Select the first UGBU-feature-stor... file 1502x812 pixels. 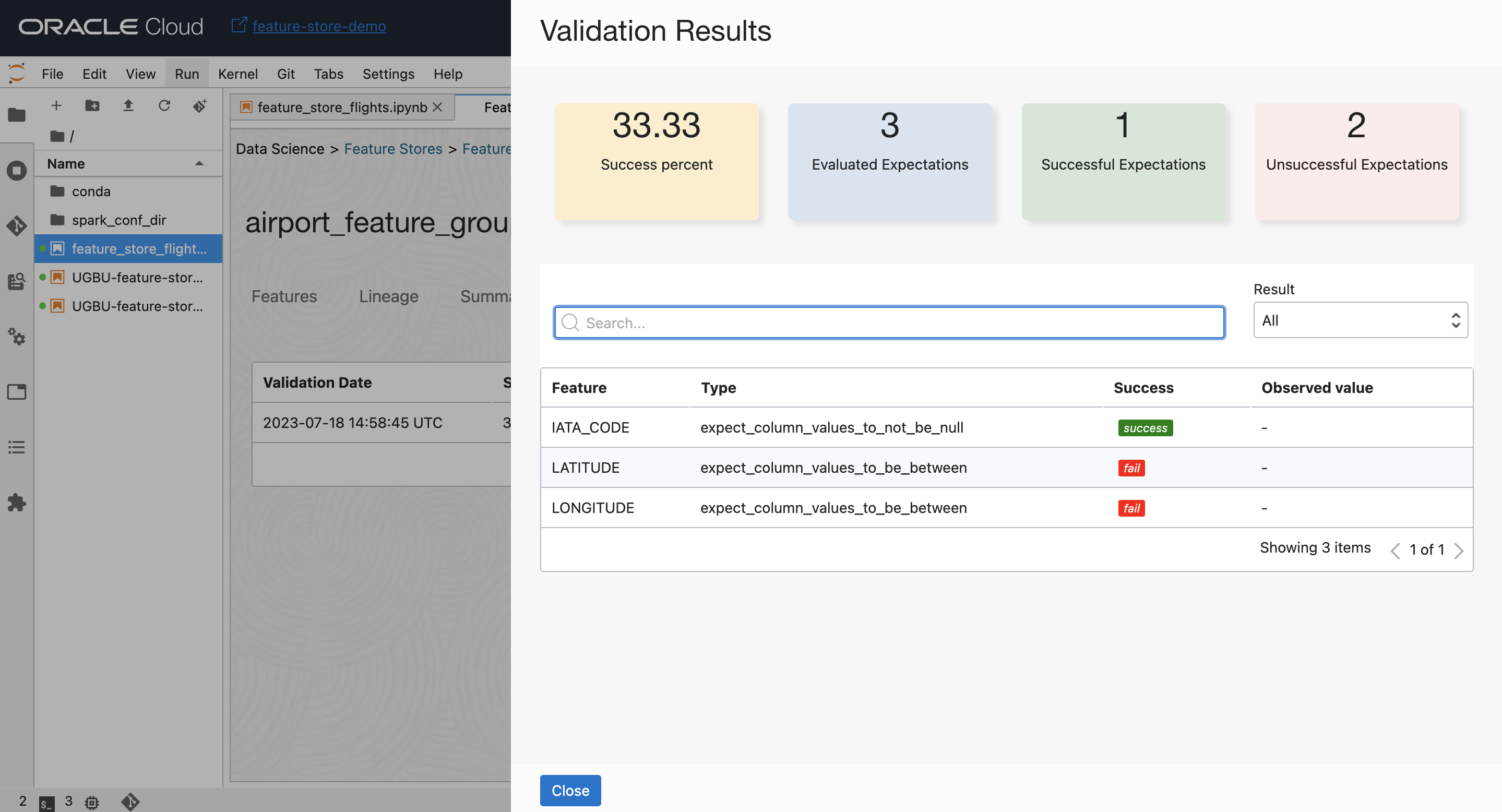click(128, 277)
